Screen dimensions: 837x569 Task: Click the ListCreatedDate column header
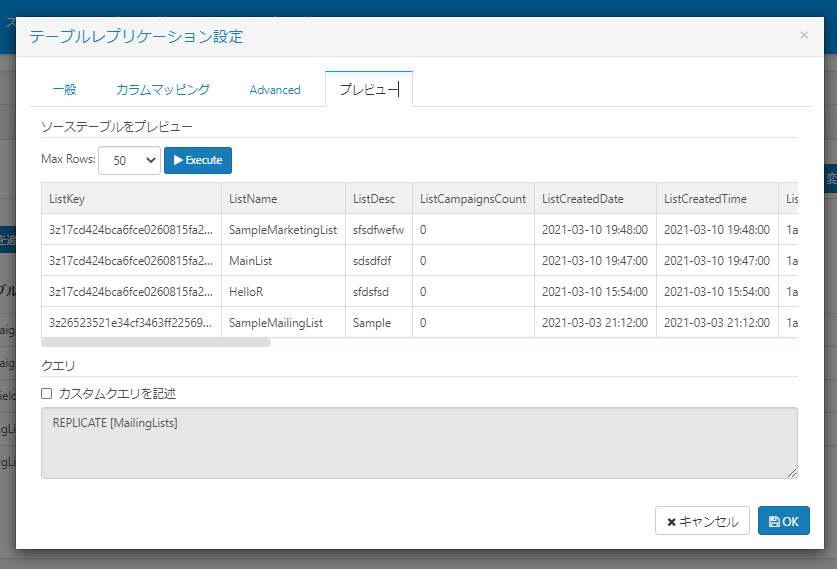(595, 198)
